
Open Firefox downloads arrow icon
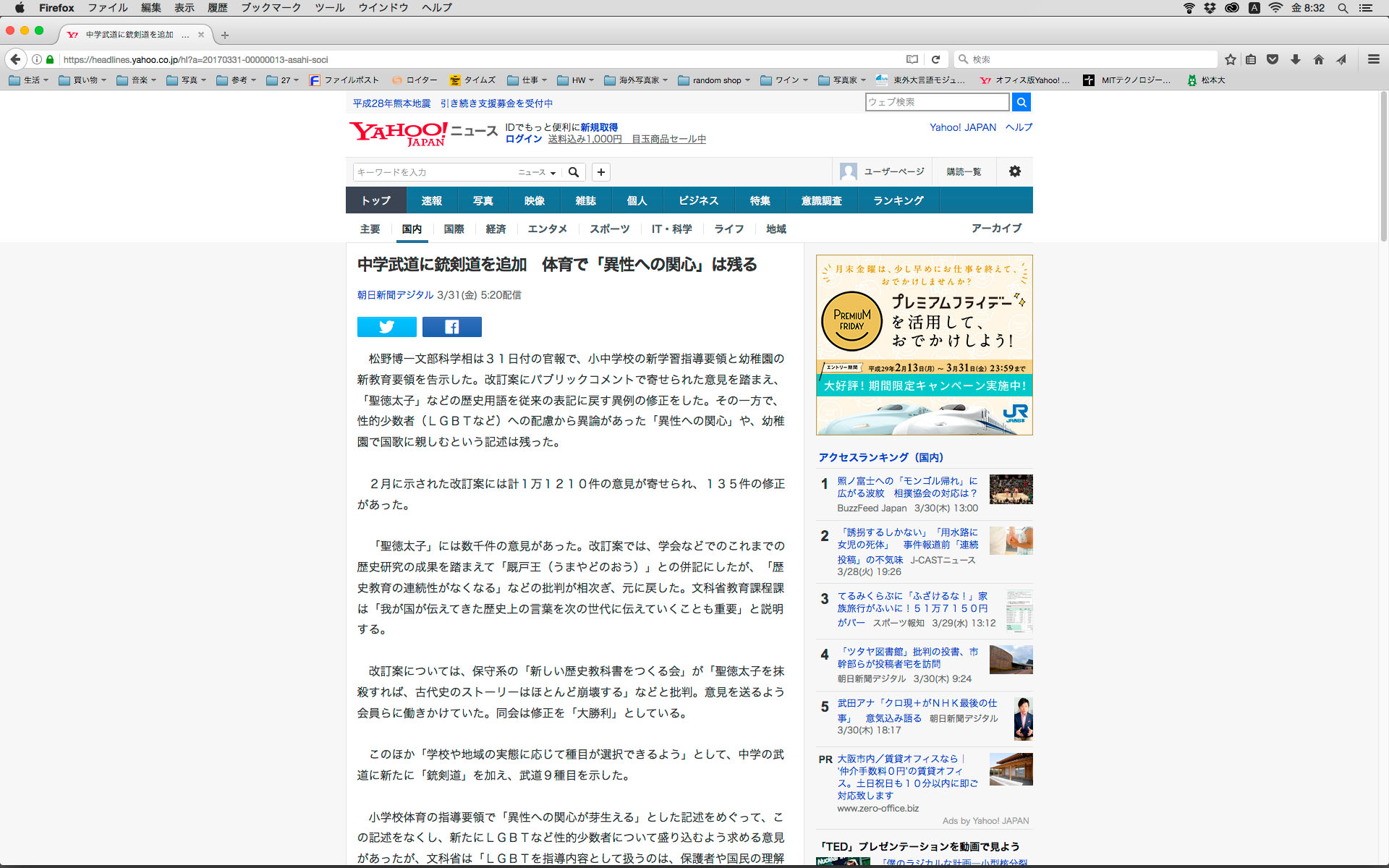click(1295, 59)
